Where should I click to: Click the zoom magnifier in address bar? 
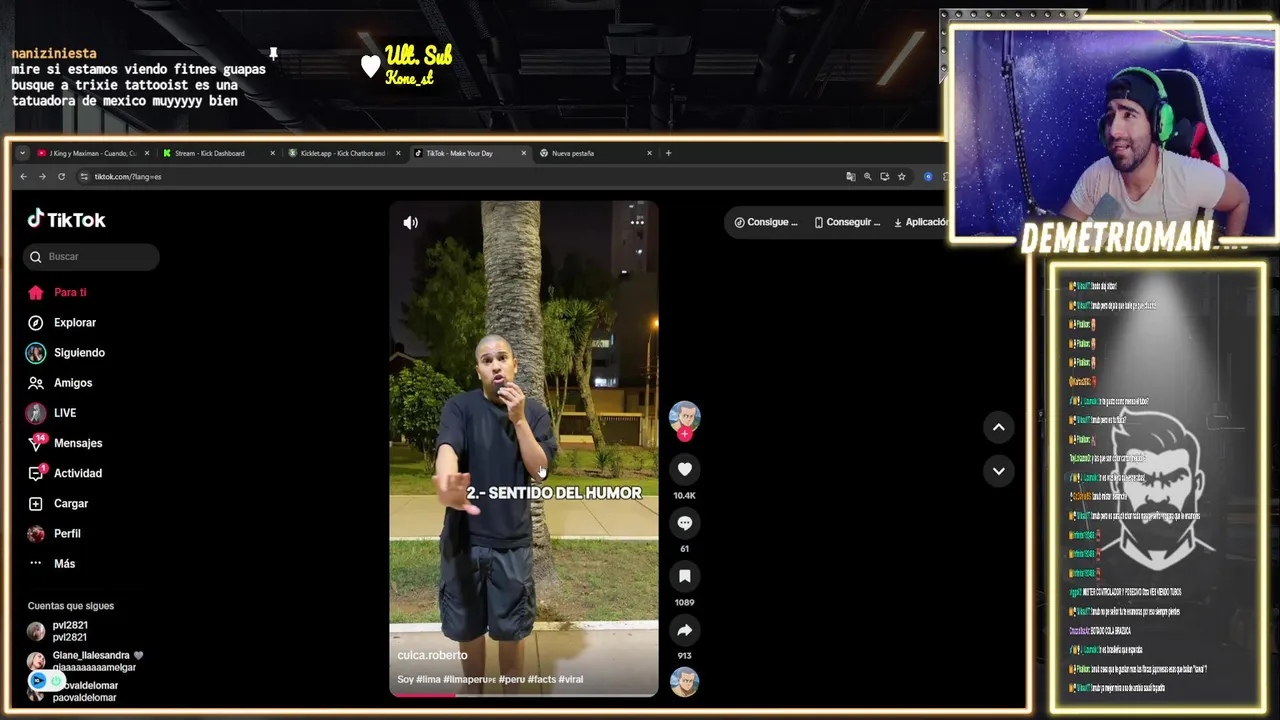click(x=868, y=177)
